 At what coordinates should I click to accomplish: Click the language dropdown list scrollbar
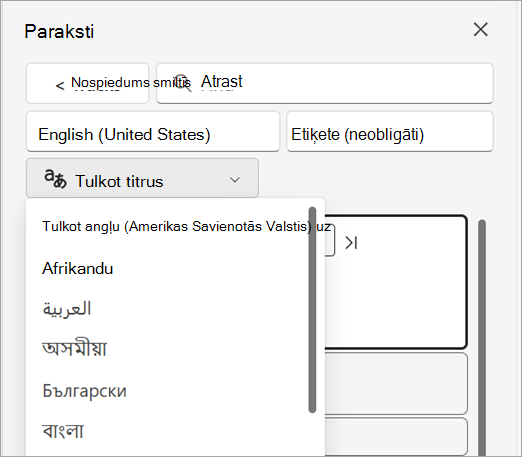tap(312, 310)
